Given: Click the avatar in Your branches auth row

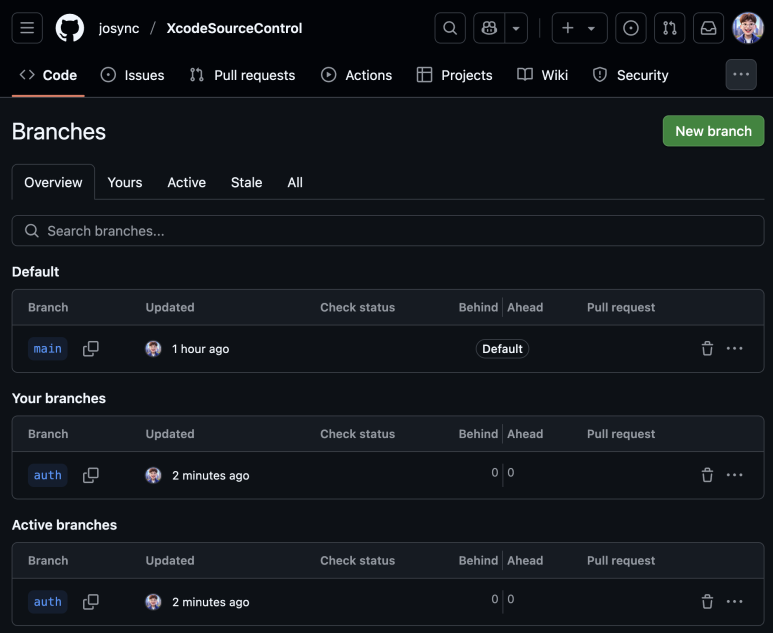Looking at the screenshot, I should (x=153, y=476).
